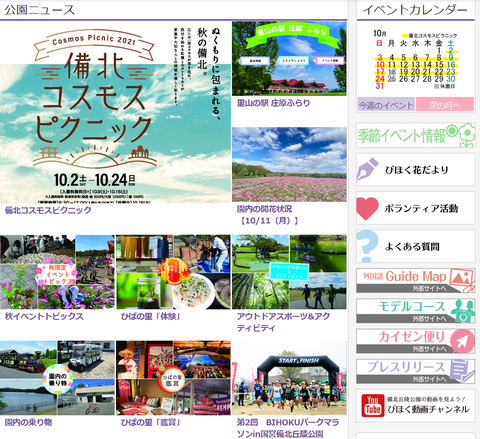The image size is (480, 439).
Task: Open ボランティア活動 link text
Action: tap(421, 209)
